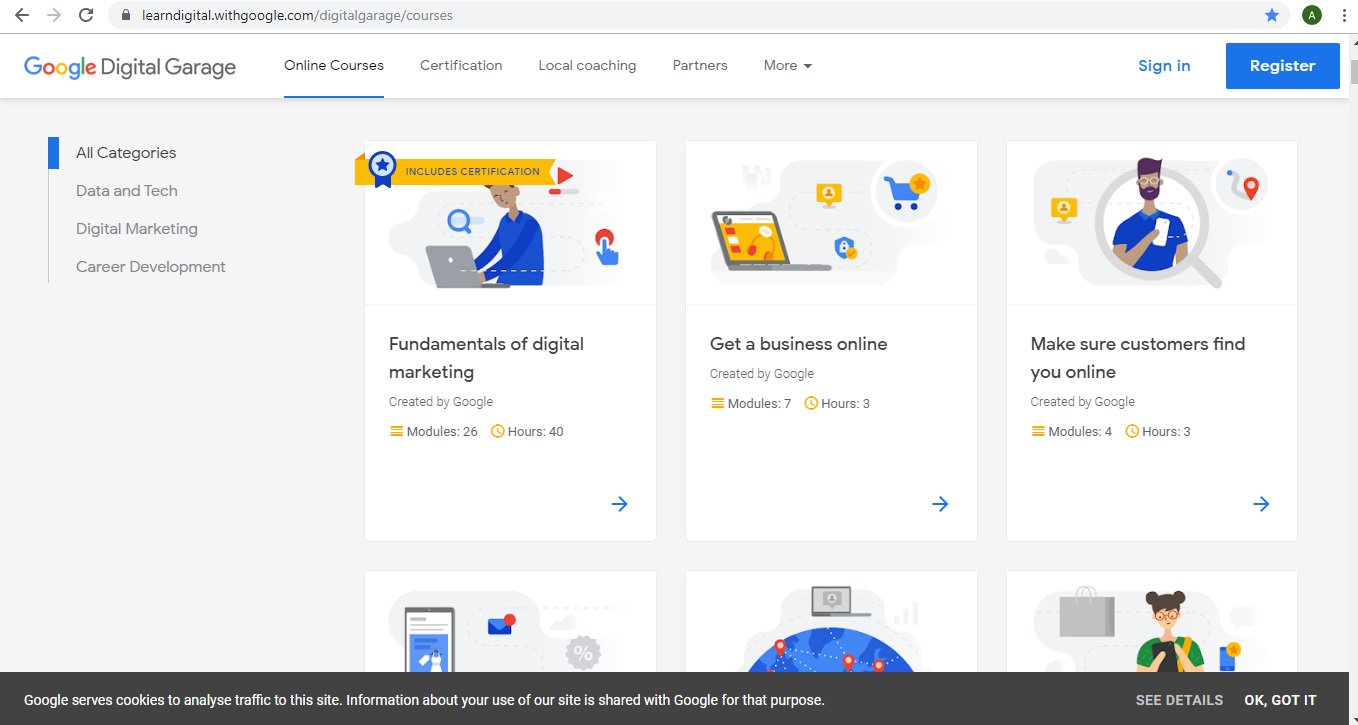Click 'Modules: 4' text
Screen dimensions: 1358x725
click(x=1080, y=432)
